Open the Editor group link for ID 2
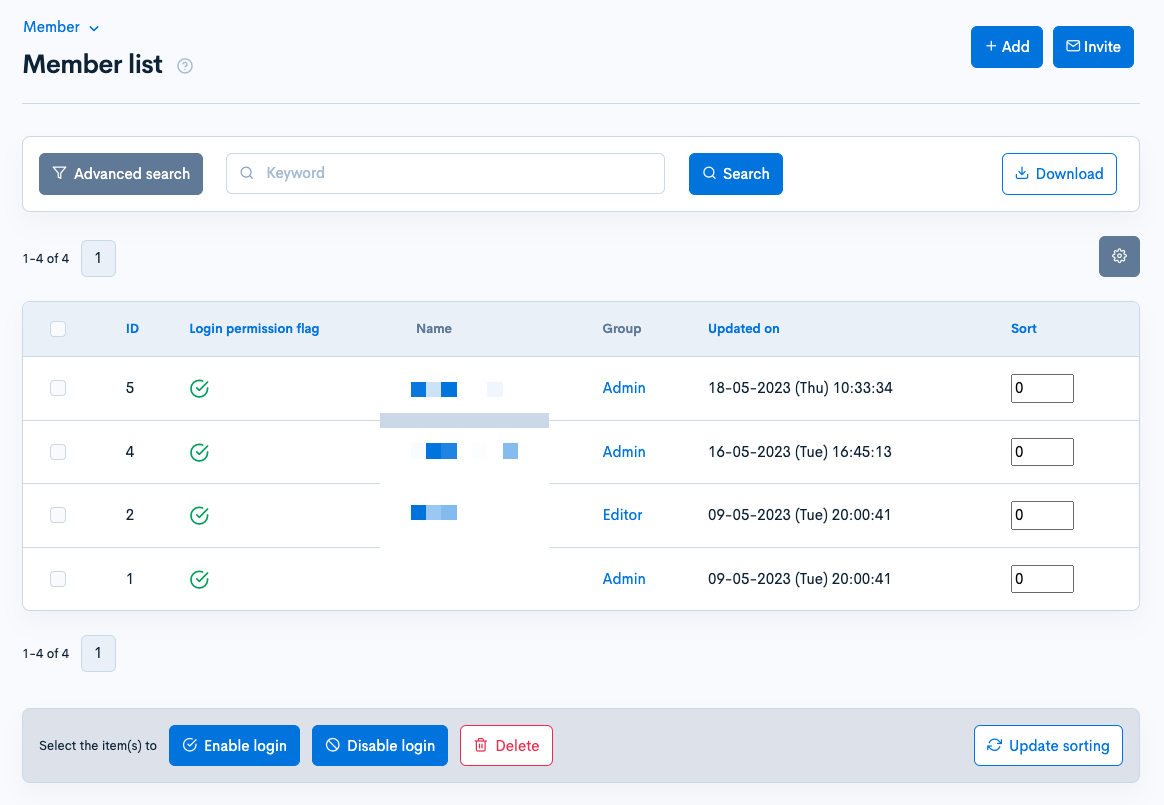 (622, 515)
